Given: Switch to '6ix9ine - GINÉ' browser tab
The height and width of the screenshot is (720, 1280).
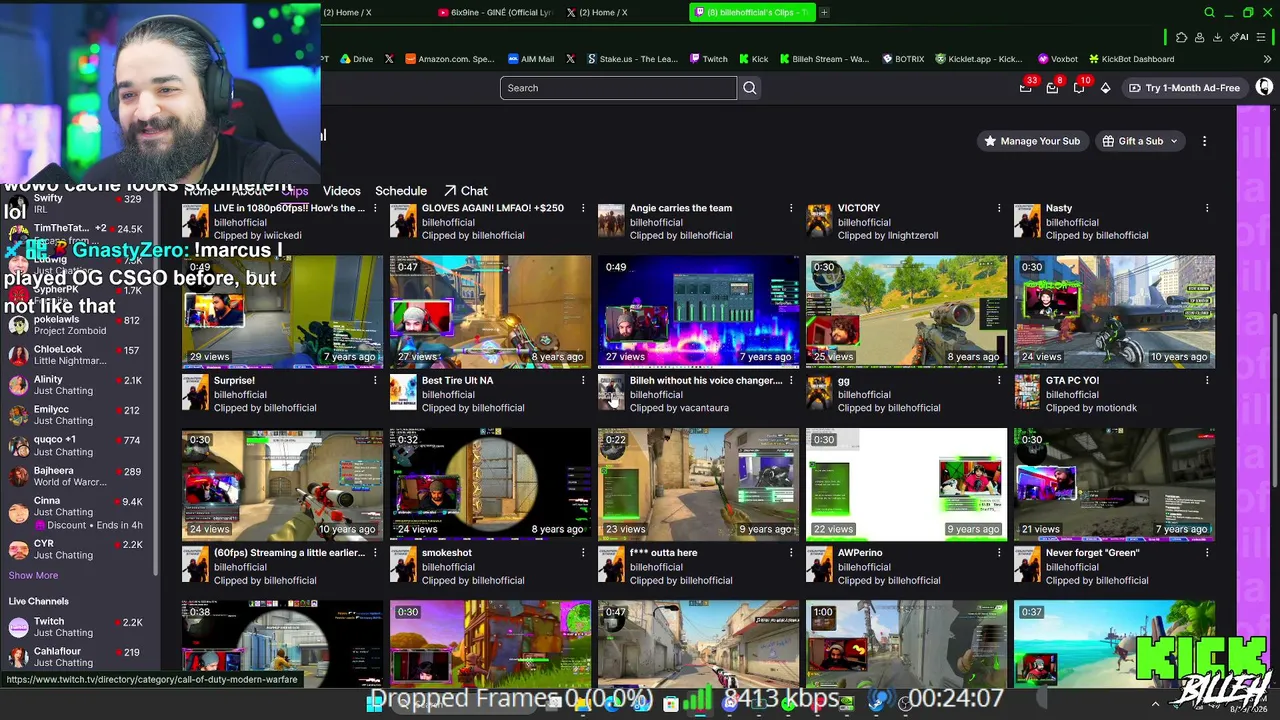Looking at the screenshot, I should click(x=494, y=12).
